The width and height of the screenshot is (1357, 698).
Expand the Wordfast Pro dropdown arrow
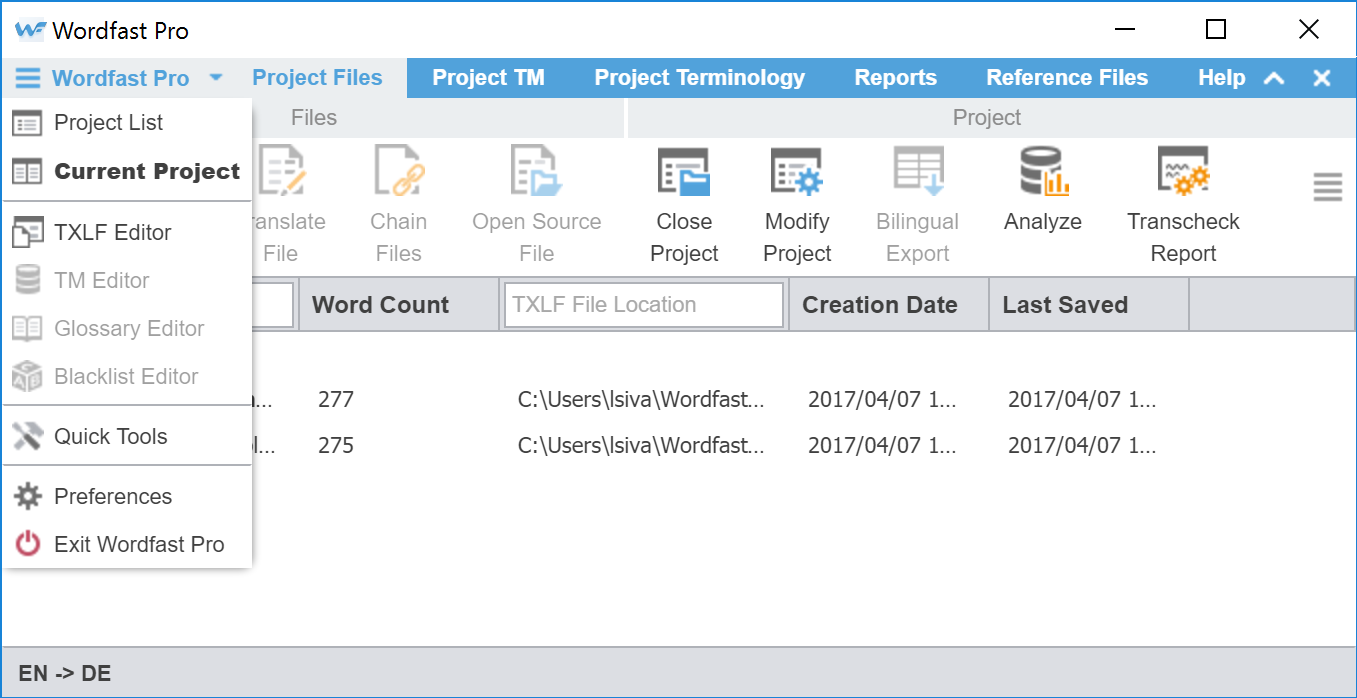[x=216, y=78]
